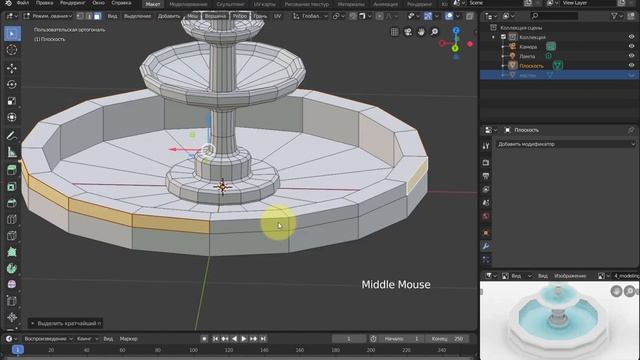Open the Кеинг keying dropdown

click(x=88, y=339)
